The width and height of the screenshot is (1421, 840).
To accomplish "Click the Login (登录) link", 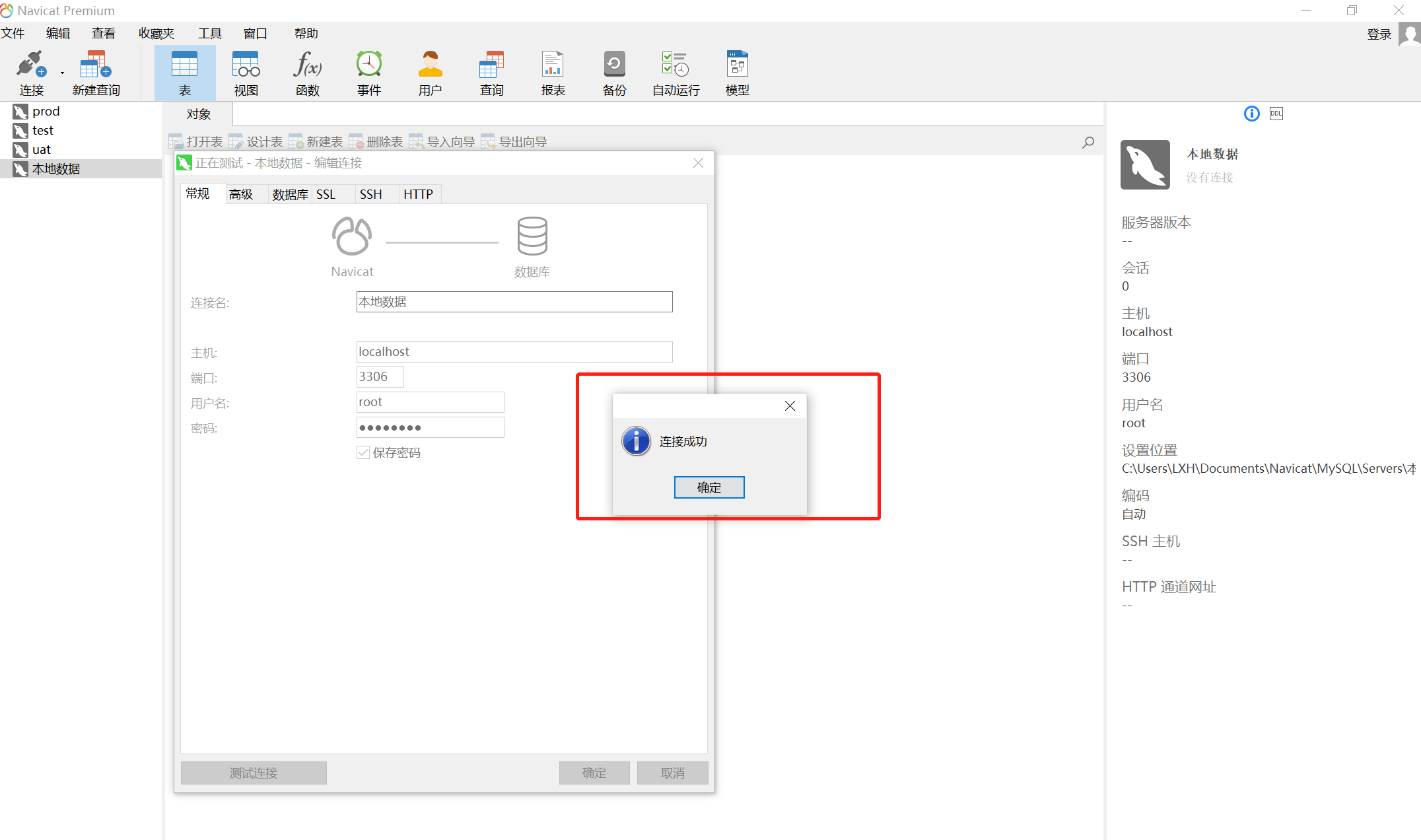I will (x=1379, y=34).
